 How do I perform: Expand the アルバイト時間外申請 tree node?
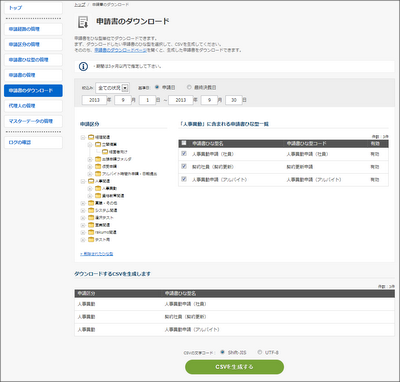pos(90,174)
